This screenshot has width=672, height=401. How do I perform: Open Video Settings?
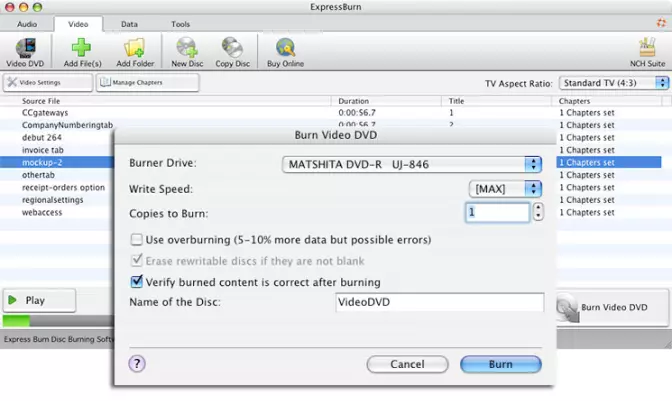48,82
